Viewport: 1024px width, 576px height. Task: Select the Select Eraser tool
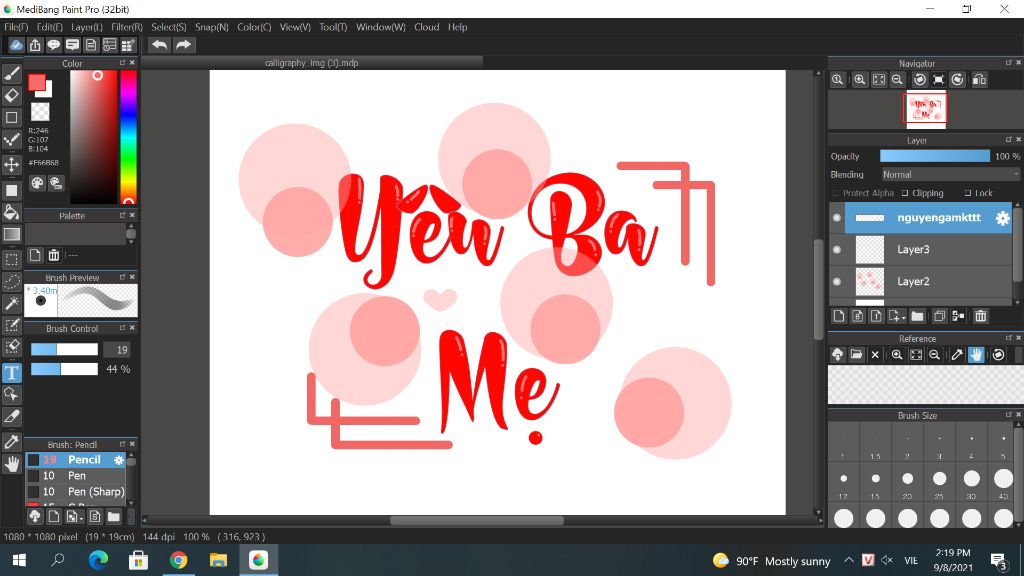(12, 347)
